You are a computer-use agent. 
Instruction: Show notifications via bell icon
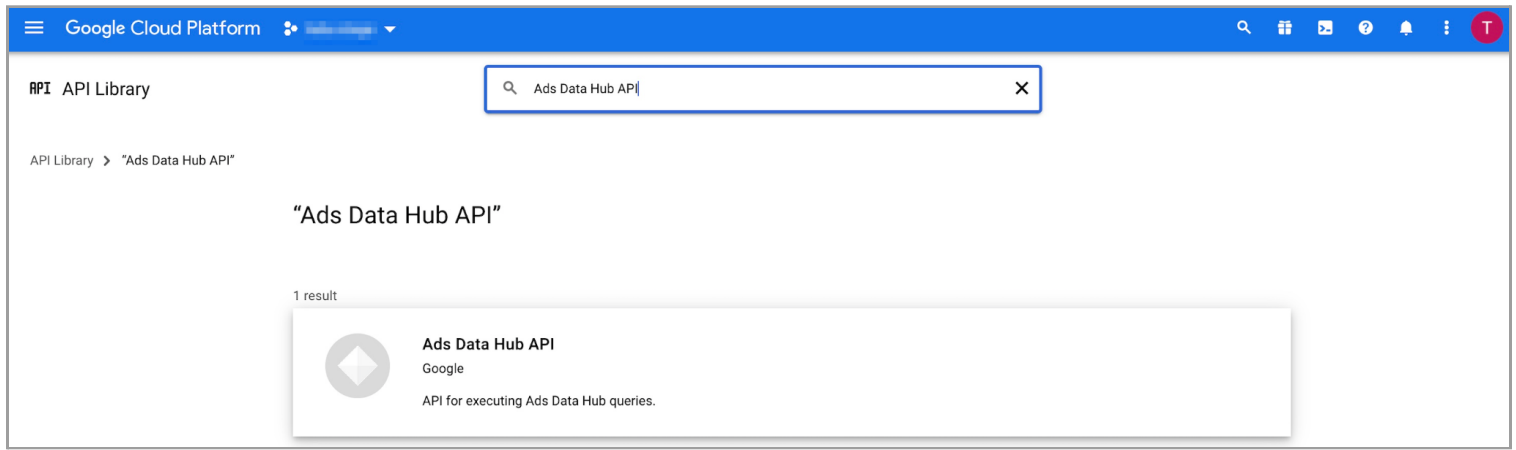pos(1406,28)
